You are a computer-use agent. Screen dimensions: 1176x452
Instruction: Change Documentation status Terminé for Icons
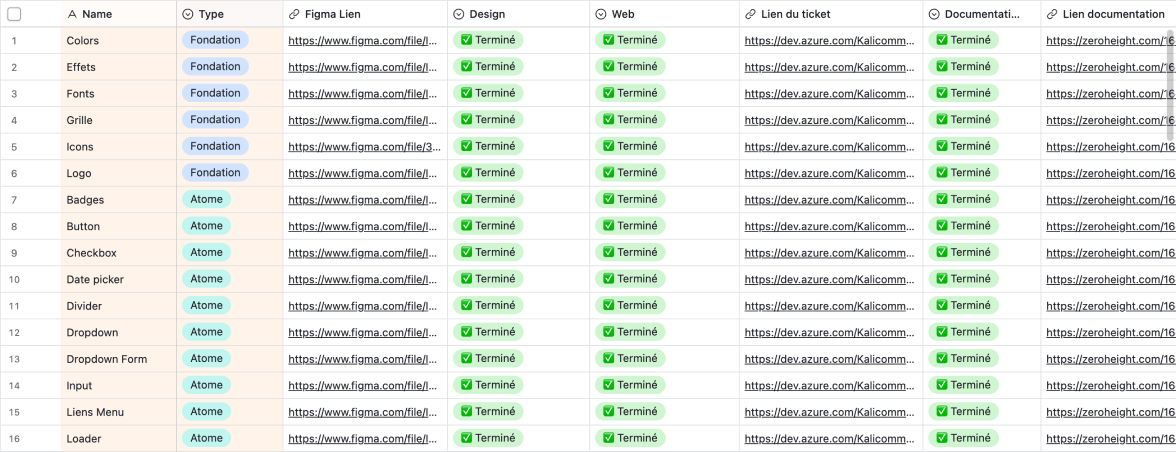click(963, 146)
